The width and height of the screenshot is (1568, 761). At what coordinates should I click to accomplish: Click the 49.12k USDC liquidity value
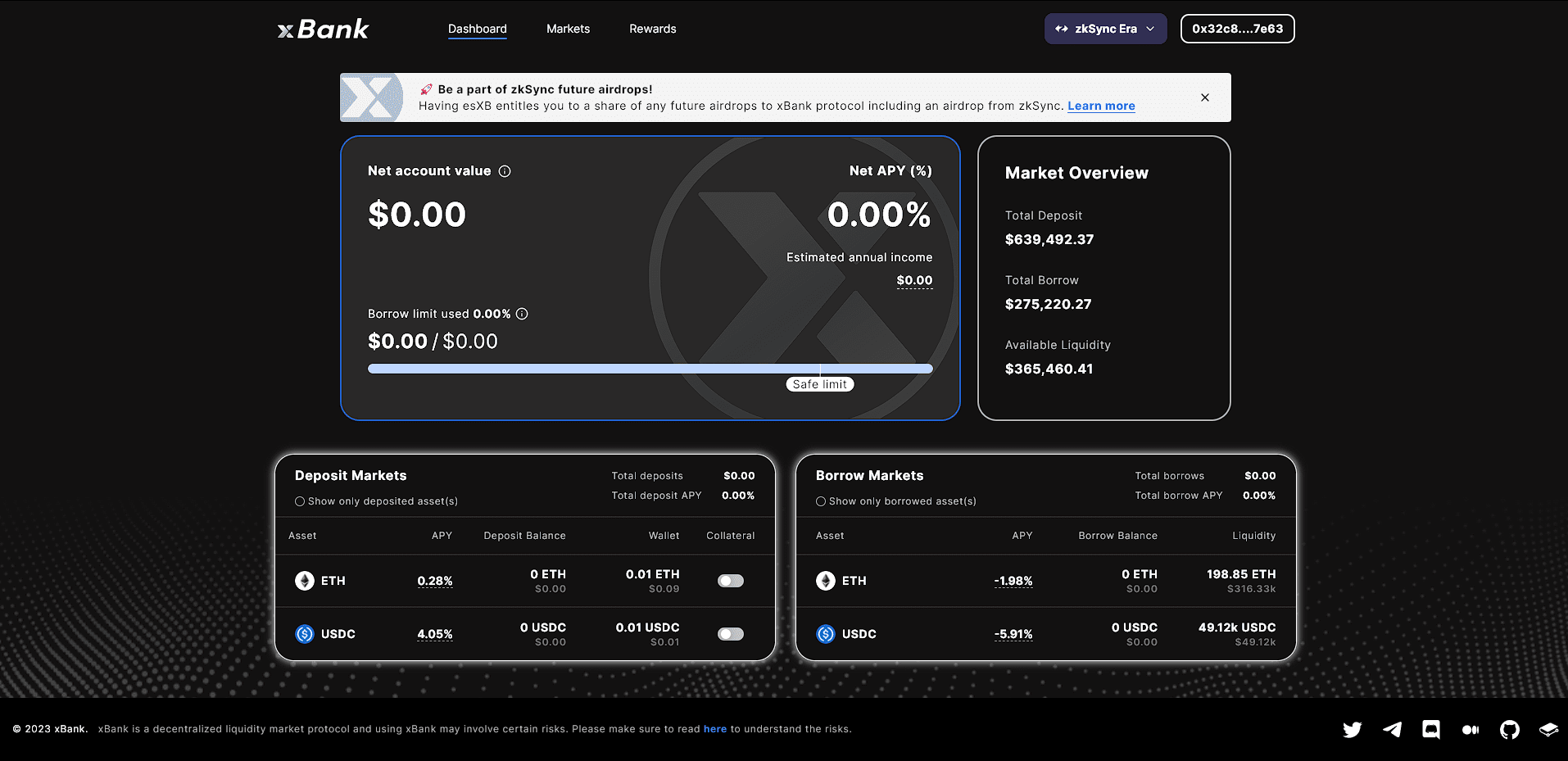tap(1237, 627)
